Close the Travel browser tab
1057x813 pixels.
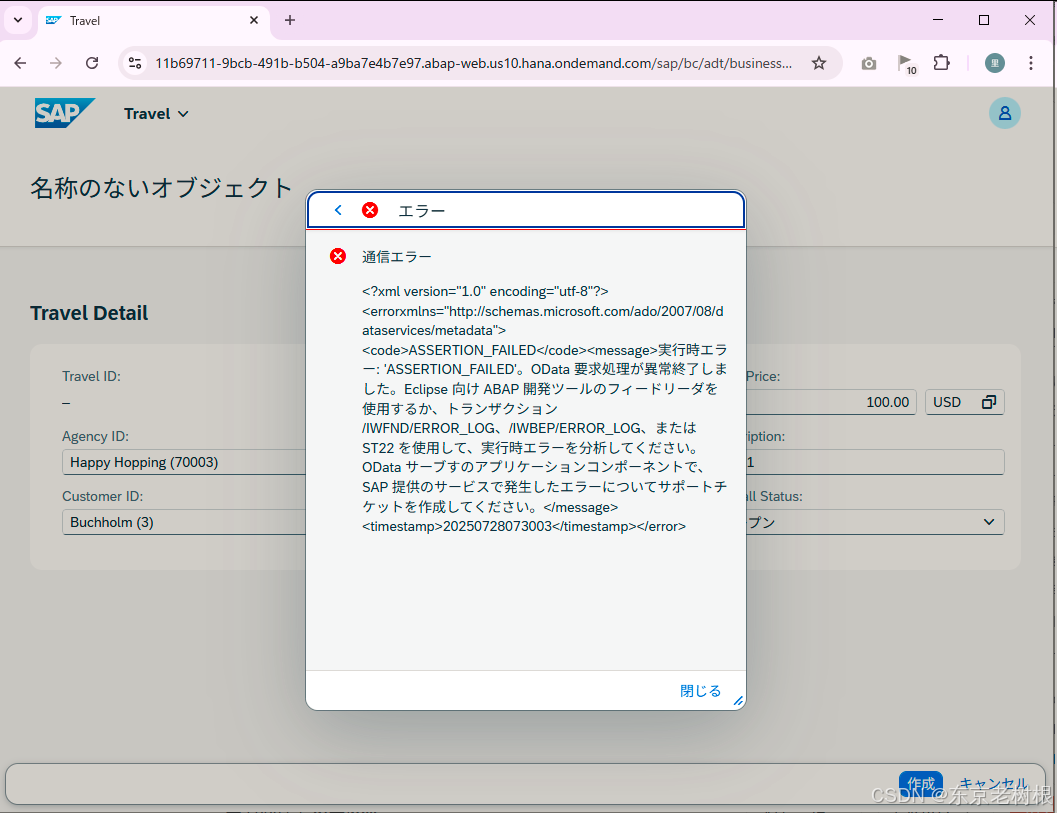point(254,20)
